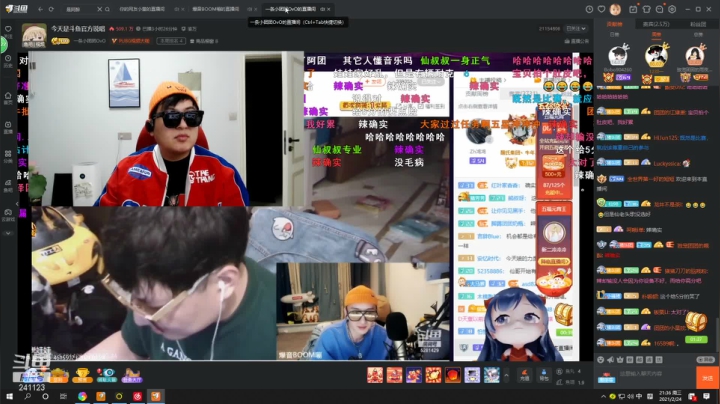The width and height of the screenshot is (720, 404).
Task: Go back with the left arrow button
Action: (x=40, y=9)
